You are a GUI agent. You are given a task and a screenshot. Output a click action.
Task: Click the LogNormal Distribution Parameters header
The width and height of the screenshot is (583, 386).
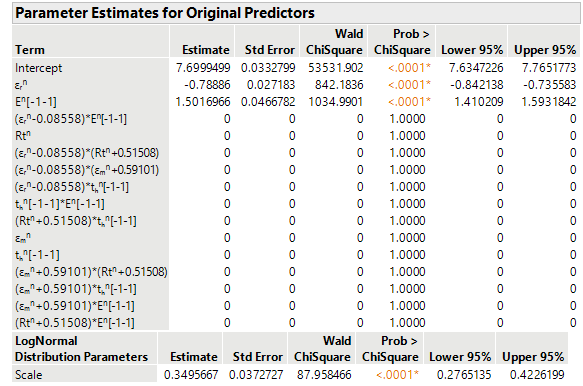point(81,349)
